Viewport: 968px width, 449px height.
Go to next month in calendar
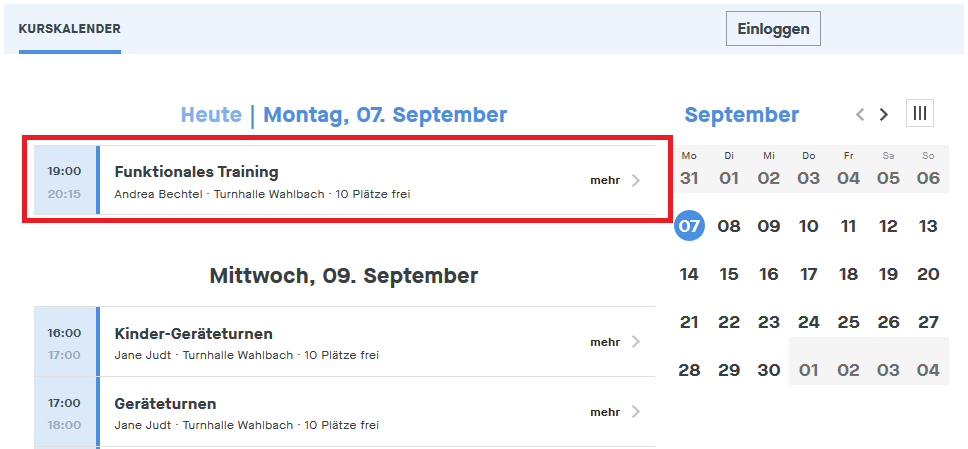point(884,115)
